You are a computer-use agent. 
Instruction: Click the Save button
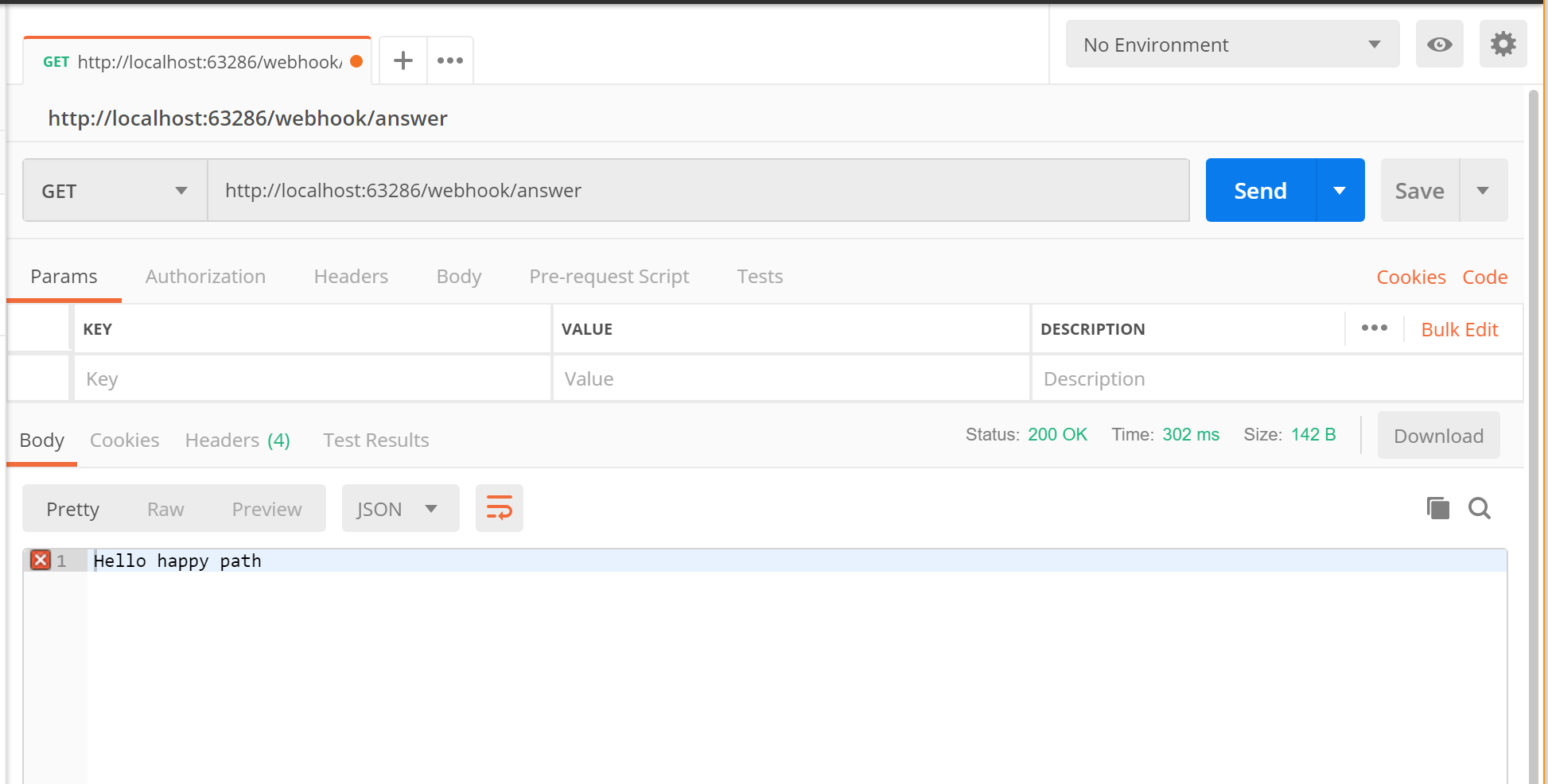coord(1420,191)
